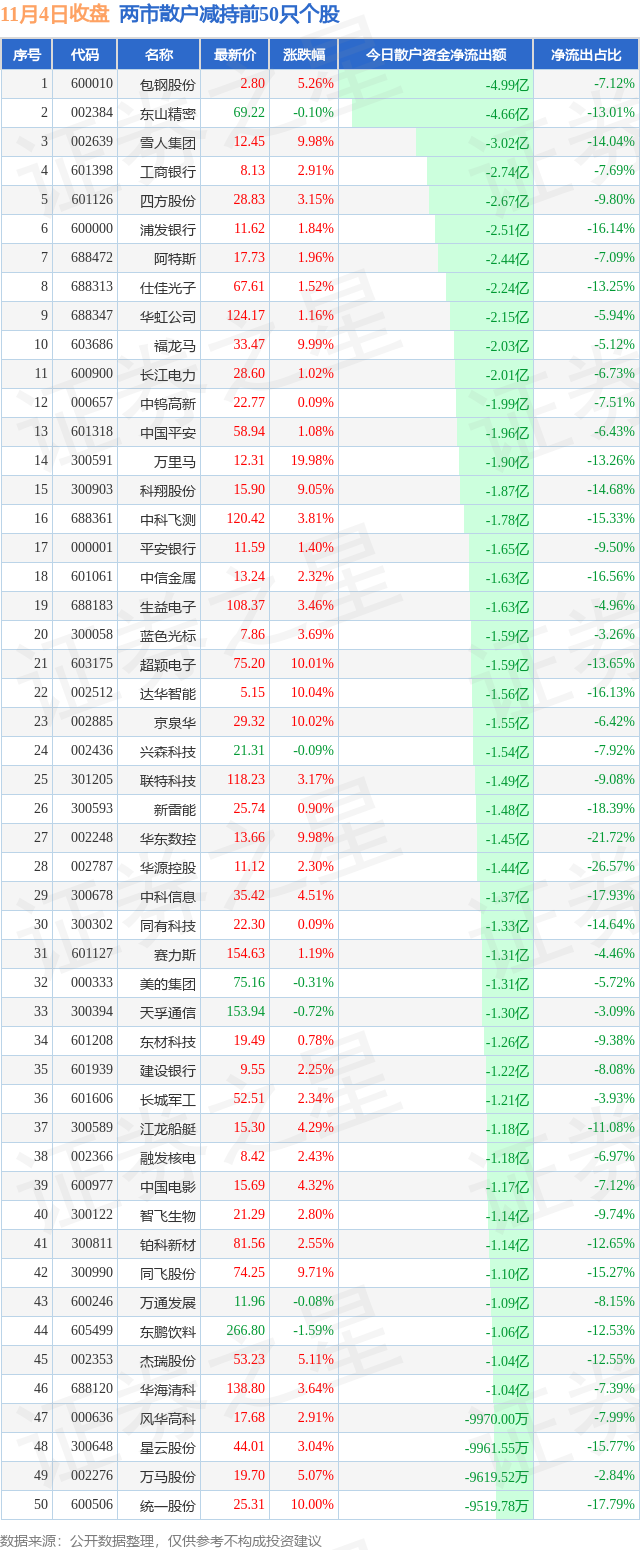Click the 名称 column header
The height and width of the screenshot is (1550, 640).
click(x=158, y=55)
